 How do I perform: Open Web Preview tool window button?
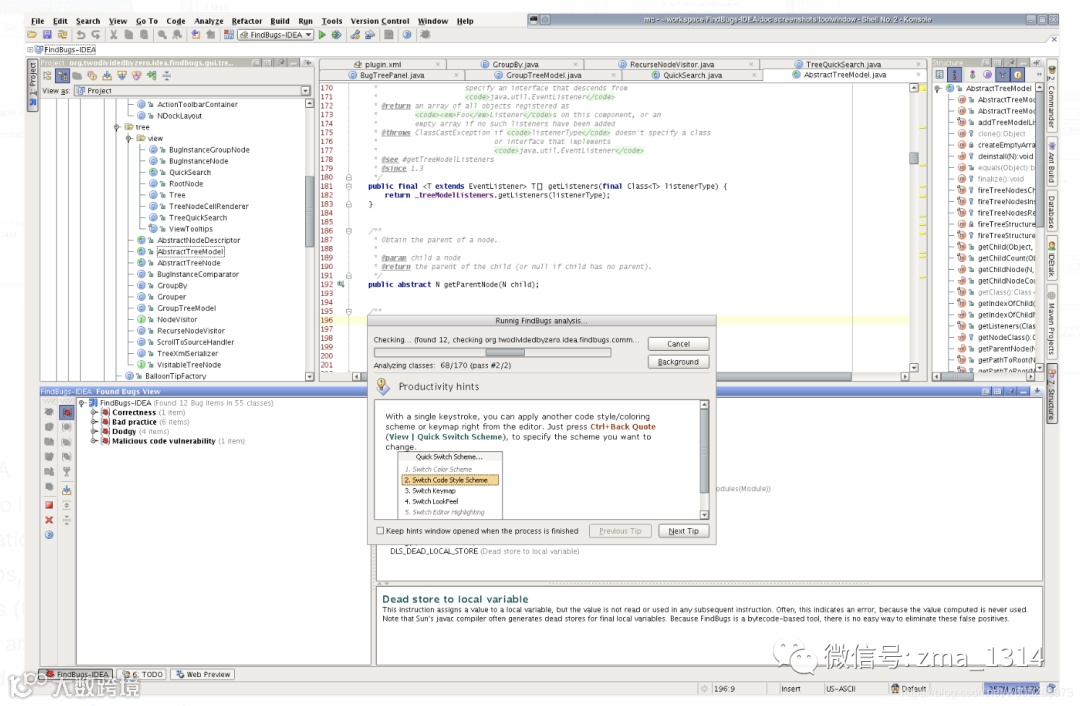tap(202, 674)
